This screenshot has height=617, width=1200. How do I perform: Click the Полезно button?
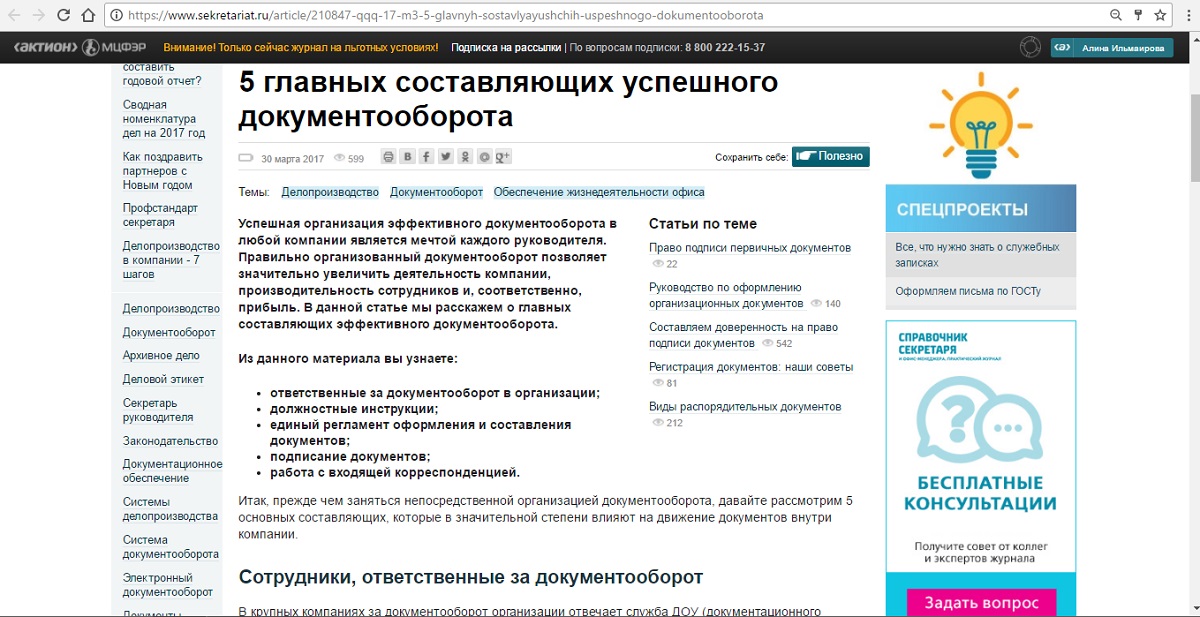tap(831, 157)
